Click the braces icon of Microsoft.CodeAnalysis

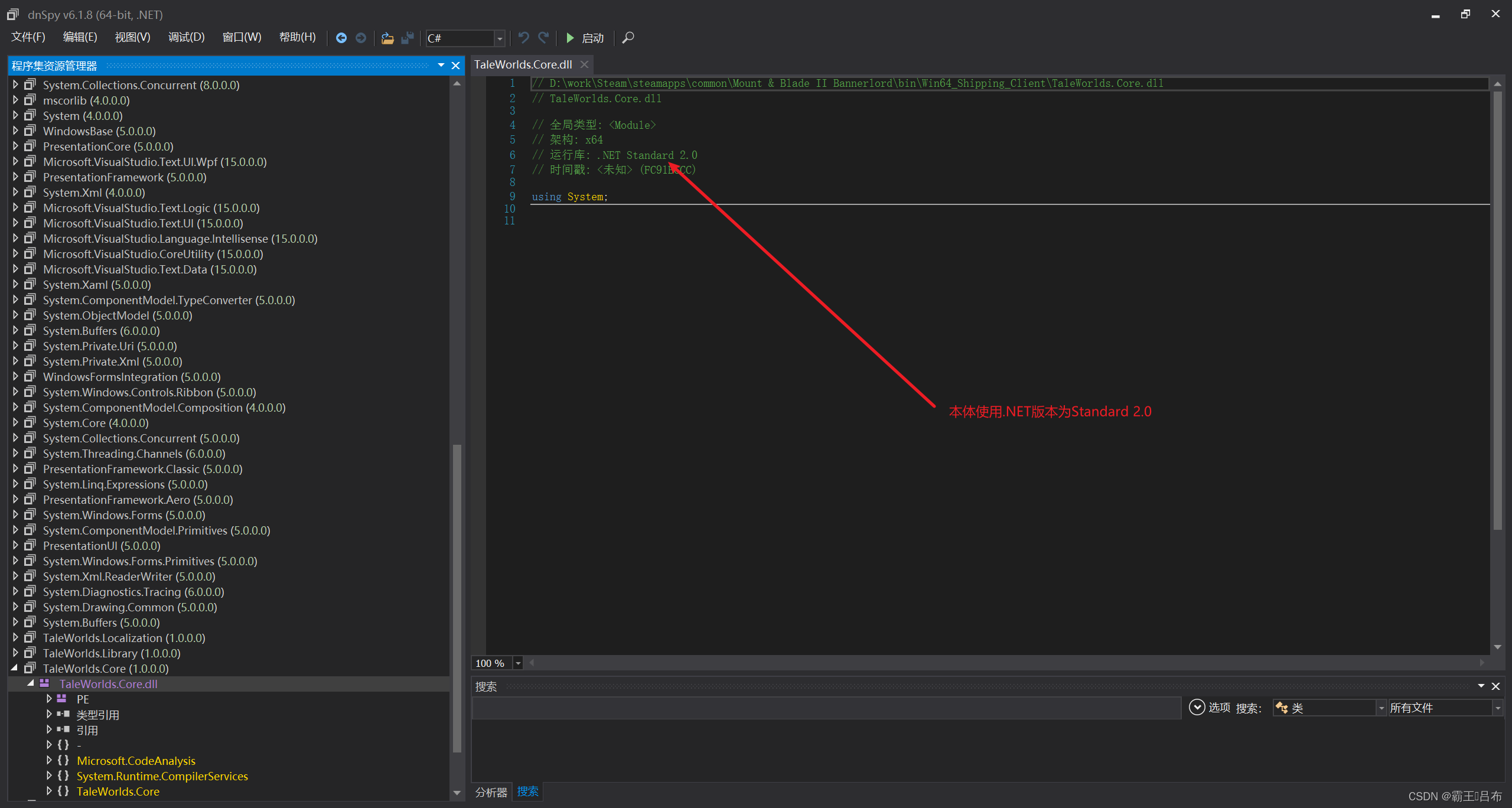click(x=63, y=761)
